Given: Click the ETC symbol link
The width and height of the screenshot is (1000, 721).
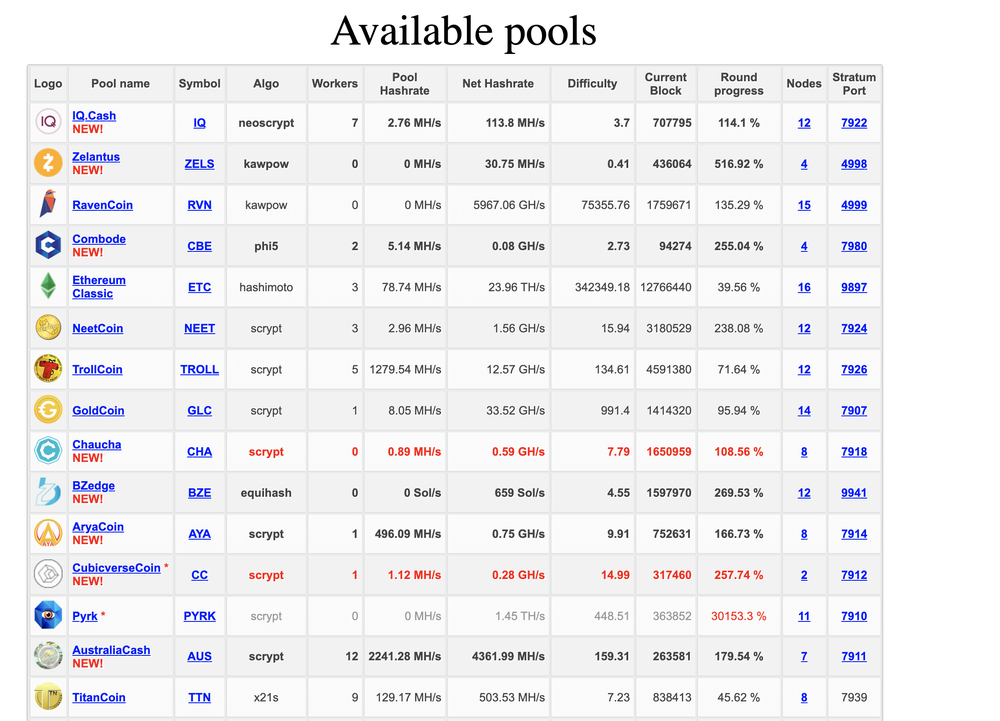Looking at the screenshot, I should click(200, 288).
